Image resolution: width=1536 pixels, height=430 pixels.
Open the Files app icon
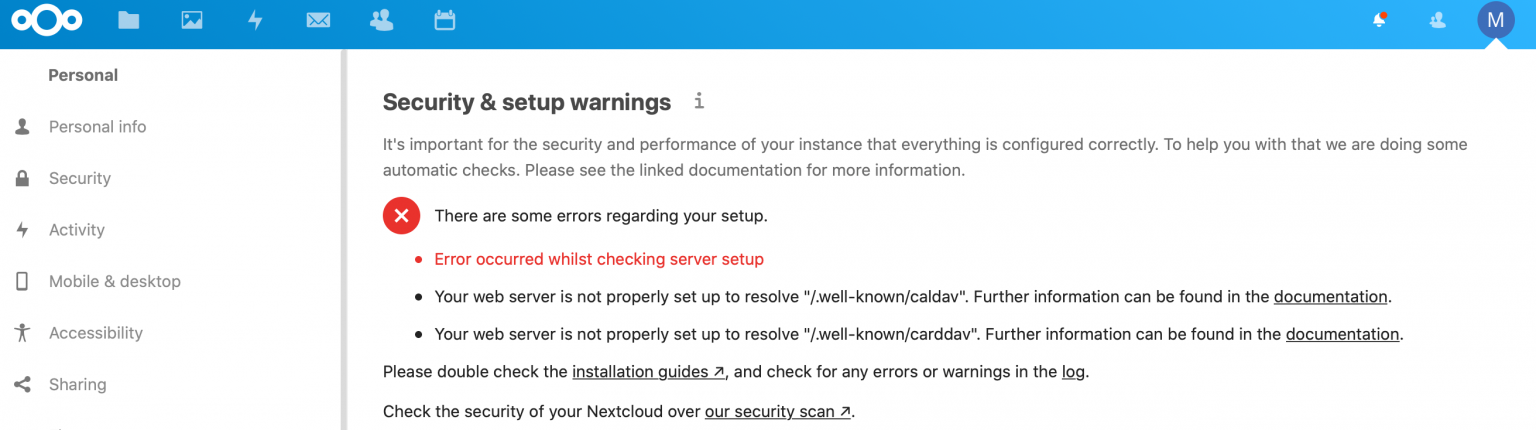pyautogui.click(x=128, y=20)
